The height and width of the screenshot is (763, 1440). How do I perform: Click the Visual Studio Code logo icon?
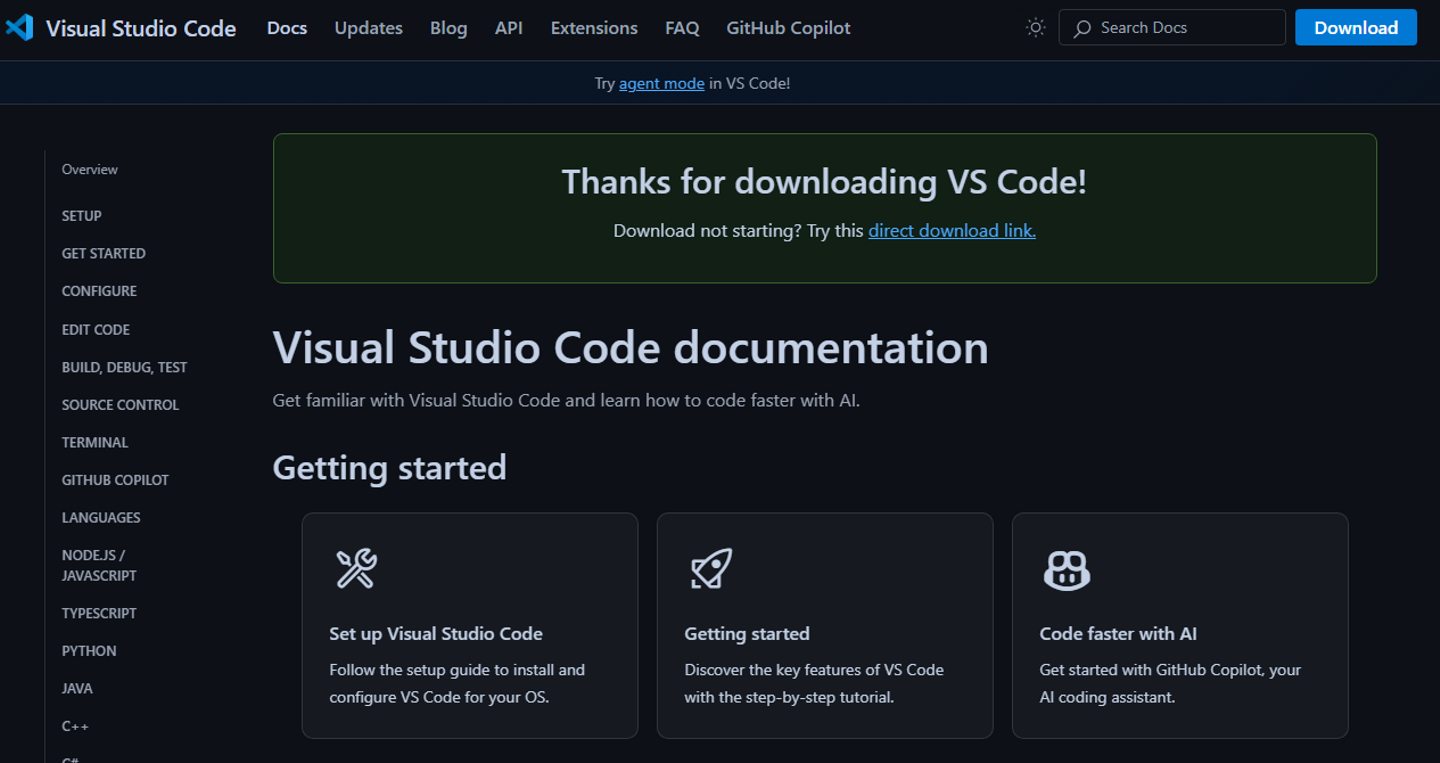(20, 28)
